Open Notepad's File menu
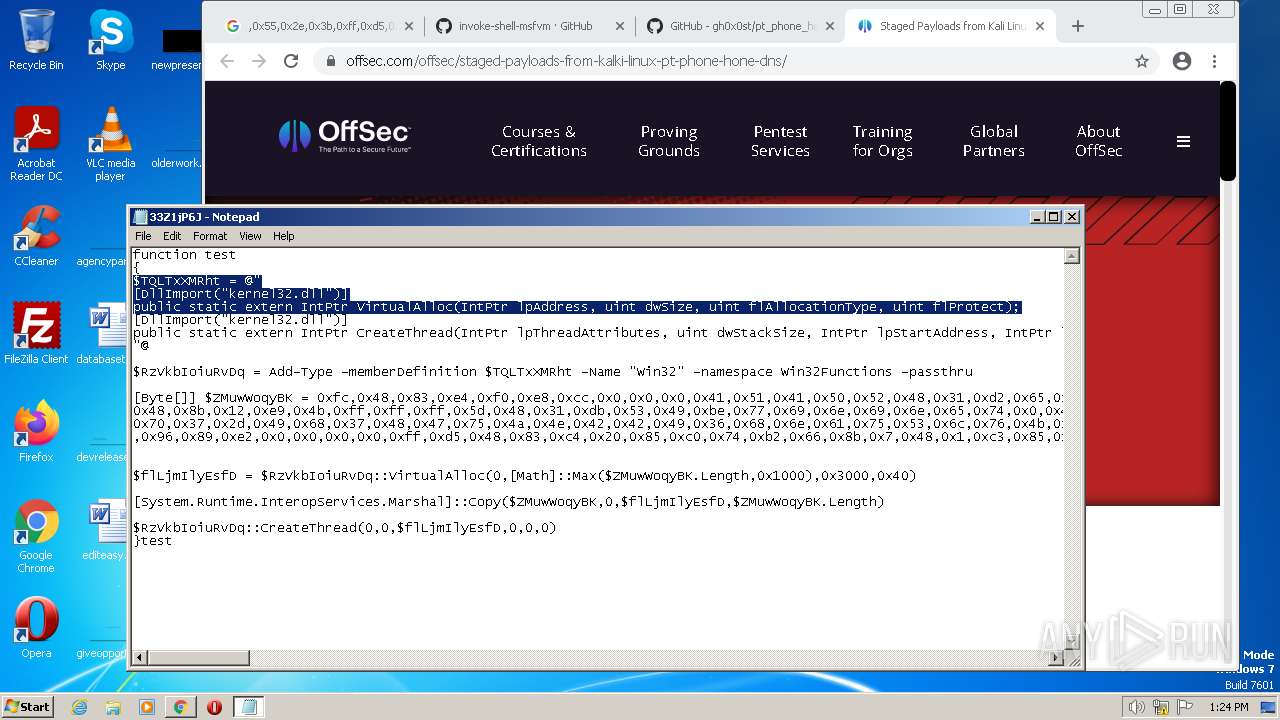The image size is (1280, 720). pos(143,236)
